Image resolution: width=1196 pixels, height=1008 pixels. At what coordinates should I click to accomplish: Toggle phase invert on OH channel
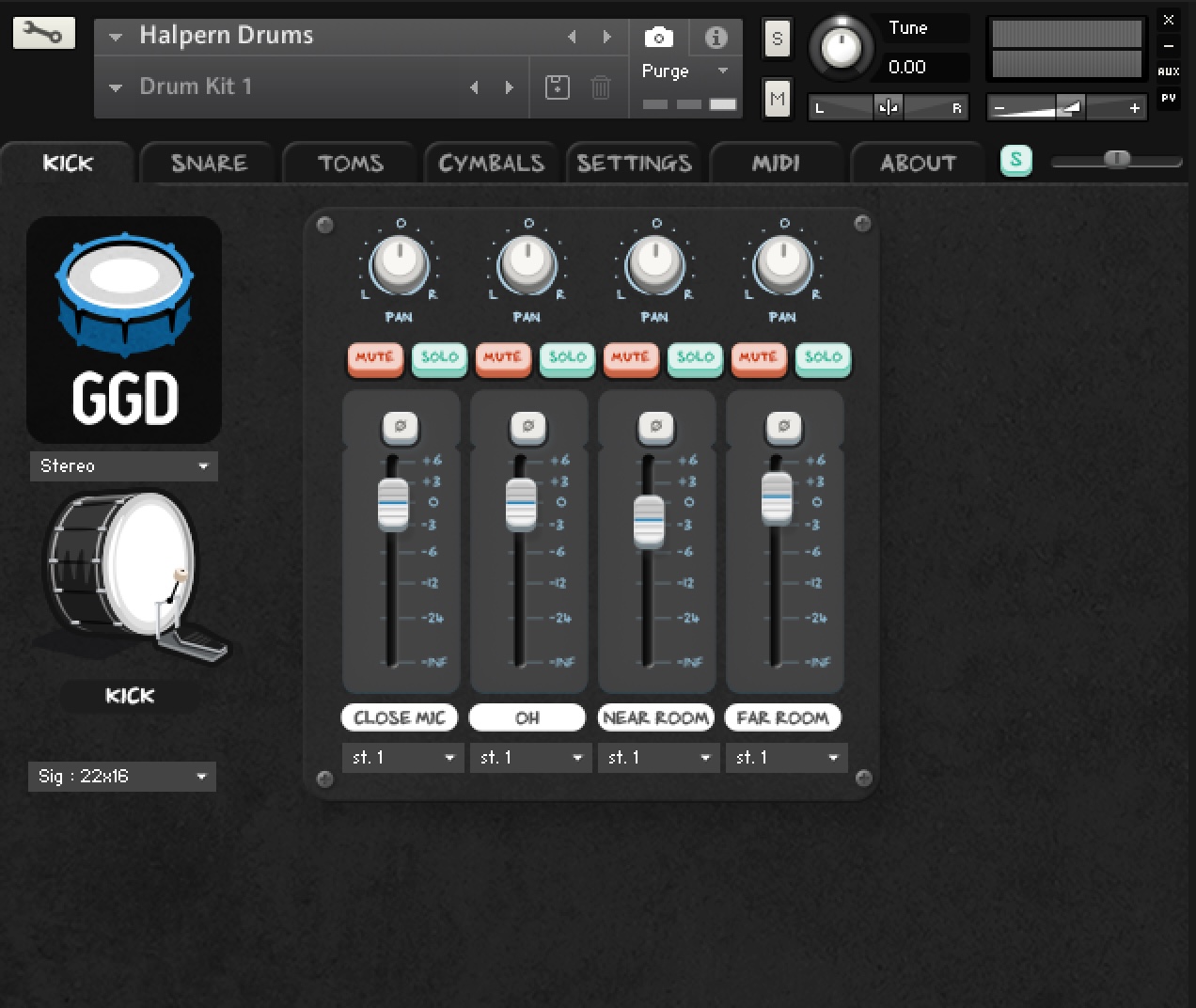527,427
